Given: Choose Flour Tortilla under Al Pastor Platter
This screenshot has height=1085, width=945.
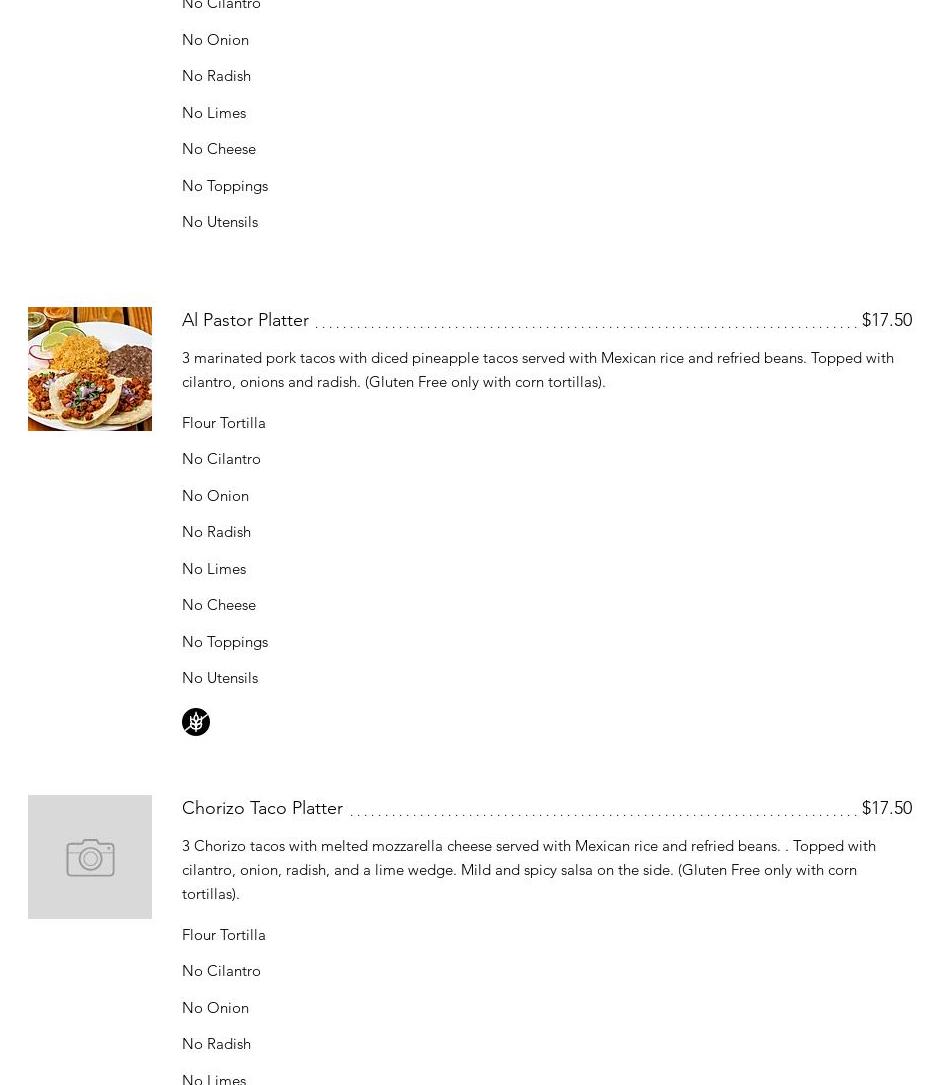Looking at the screenshot, I should point(223,423).
